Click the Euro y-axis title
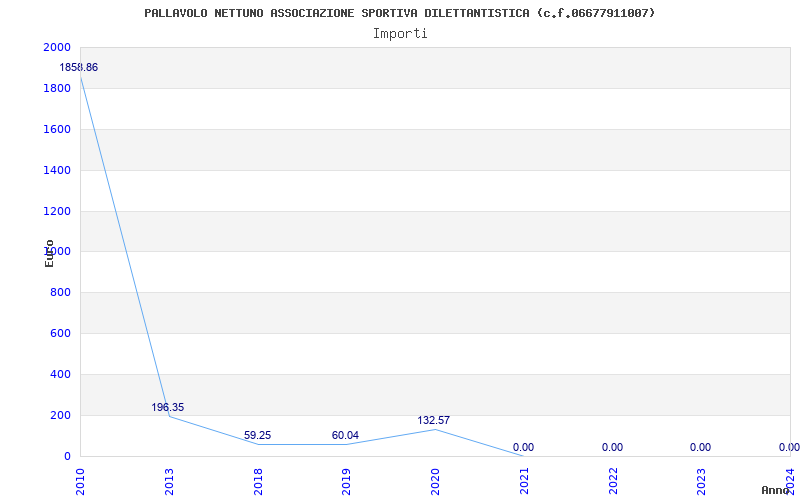 (49, 253)
